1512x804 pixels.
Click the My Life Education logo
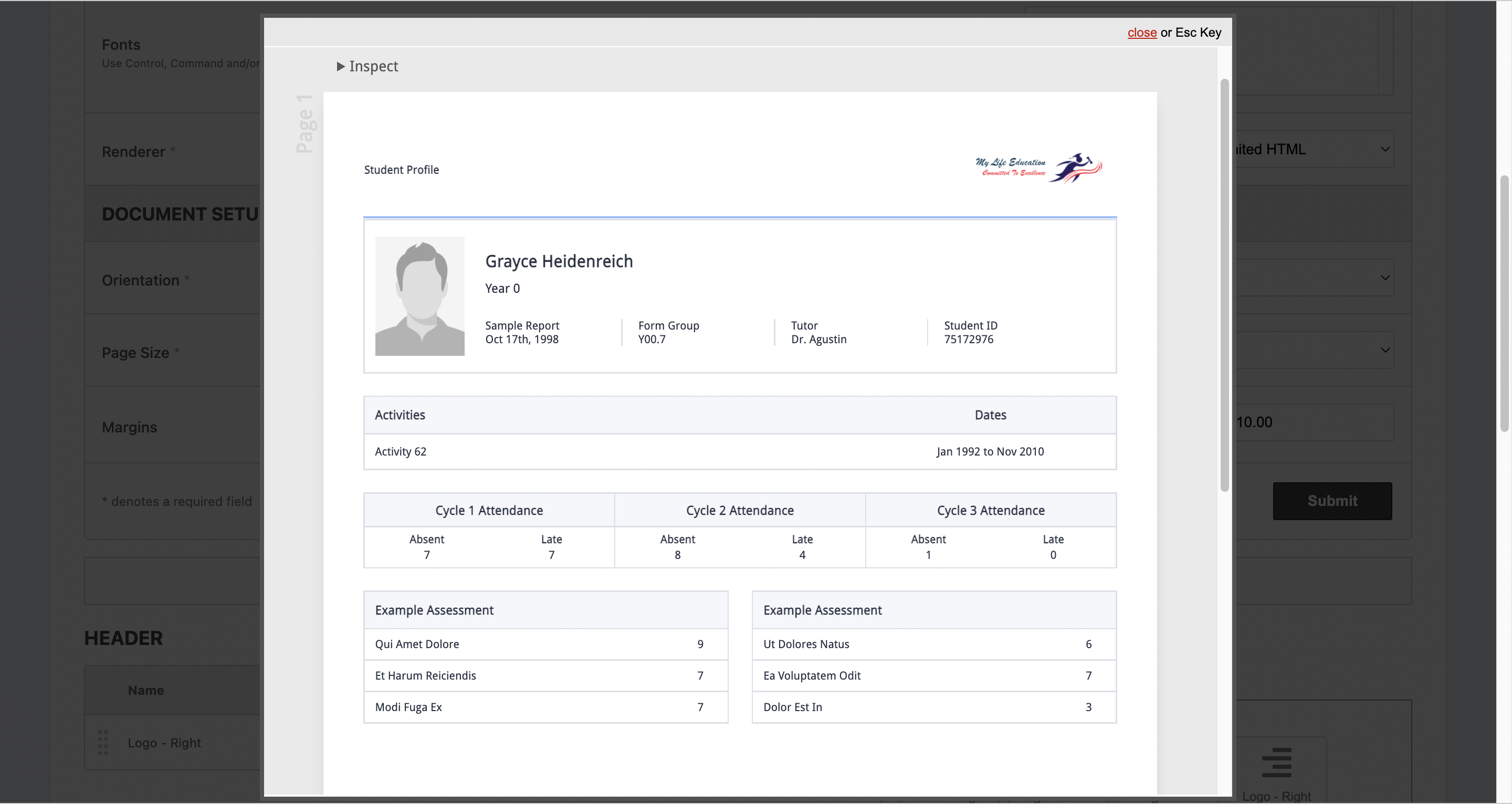tap(1038, 168)
